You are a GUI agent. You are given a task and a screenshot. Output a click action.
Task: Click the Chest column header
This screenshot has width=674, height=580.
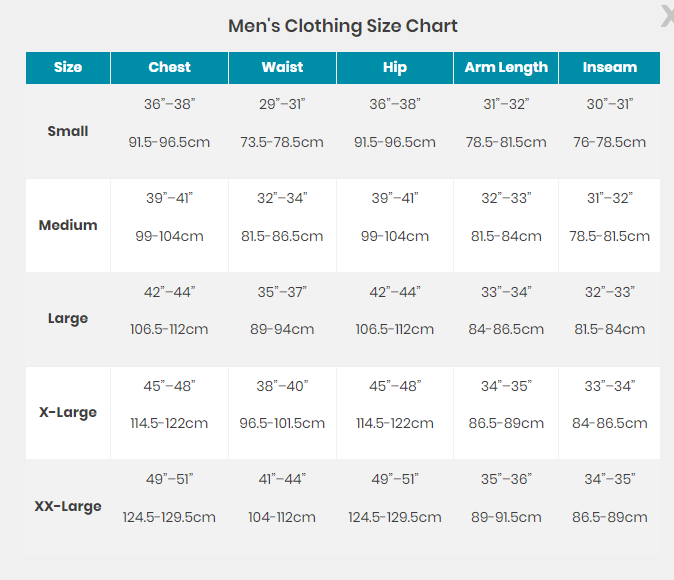click(x=169, y=67)
